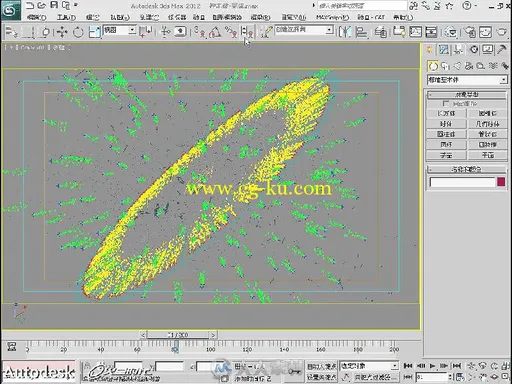
Task: Open the MAXScript menu
Action: click(x=332, y=17)
